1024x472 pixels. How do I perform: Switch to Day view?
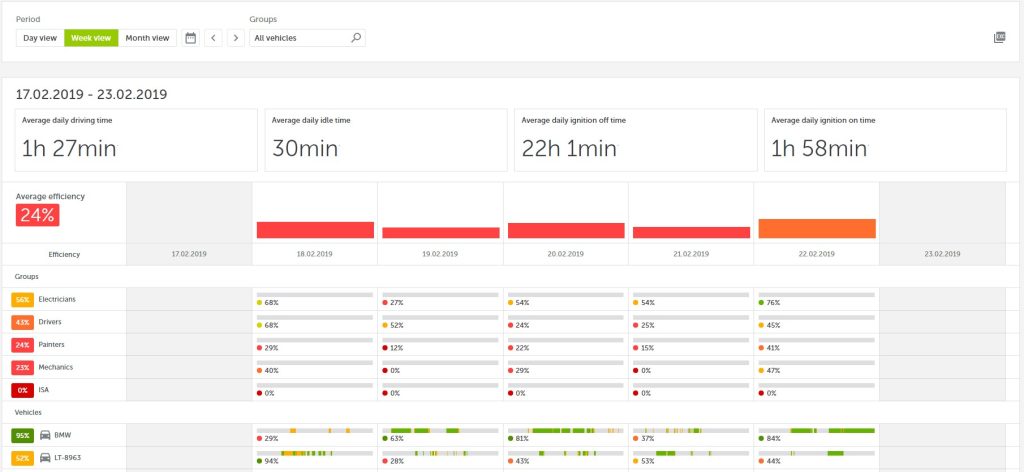coord(40,38)
